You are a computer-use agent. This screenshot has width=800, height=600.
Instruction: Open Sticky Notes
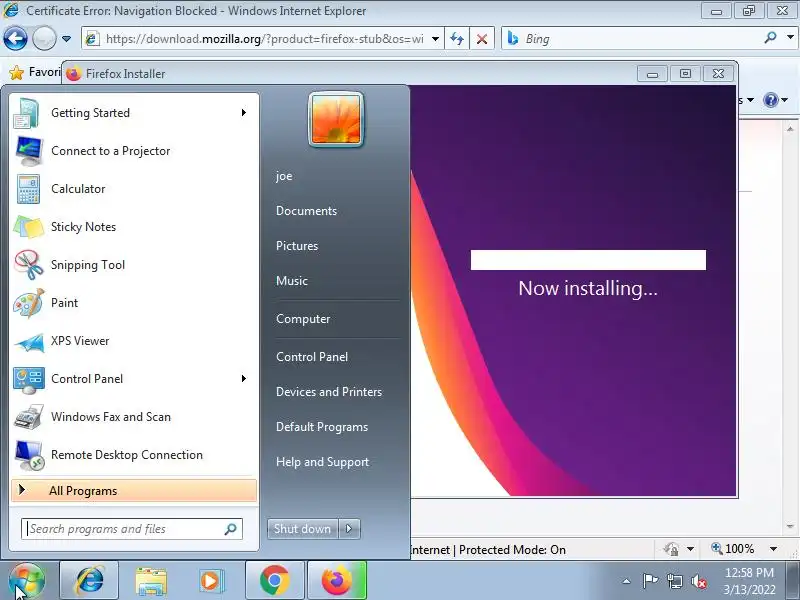click(x=134, y=227)
